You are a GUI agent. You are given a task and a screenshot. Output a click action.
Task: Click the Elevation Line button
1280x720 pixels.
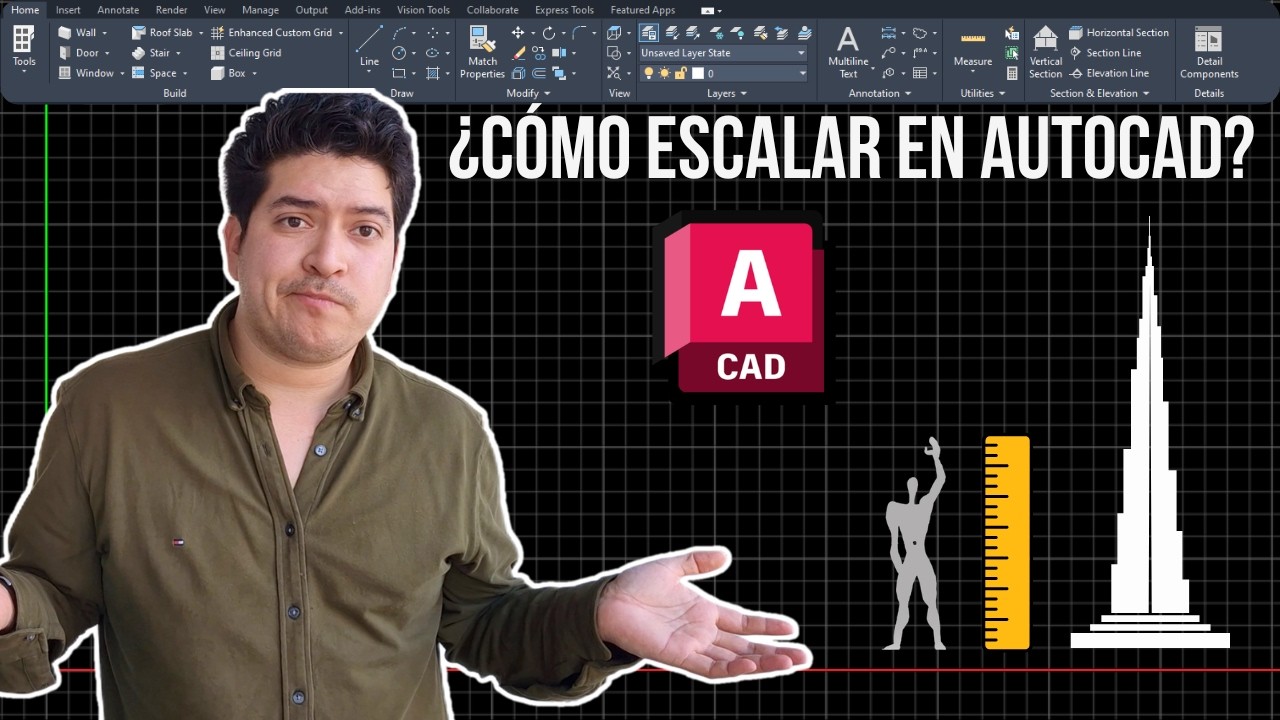(1109, 73)
